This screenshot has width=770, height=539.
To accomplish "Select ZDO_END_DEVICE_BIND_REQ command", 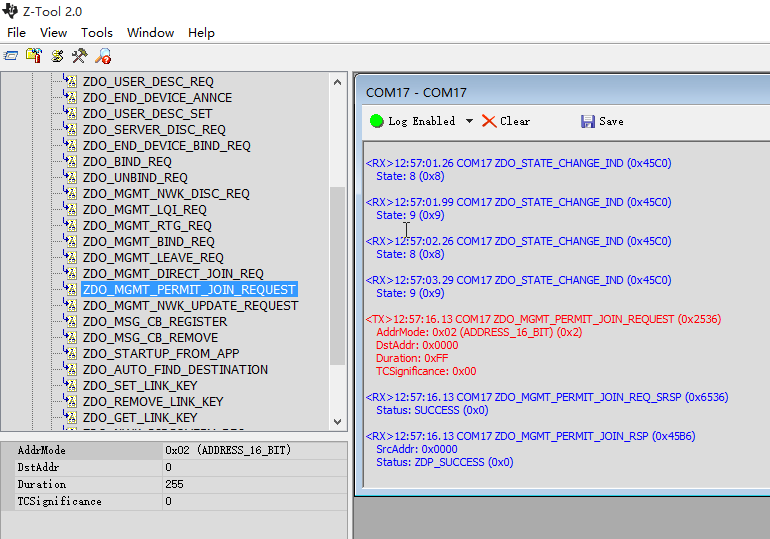I will (166, 146).
